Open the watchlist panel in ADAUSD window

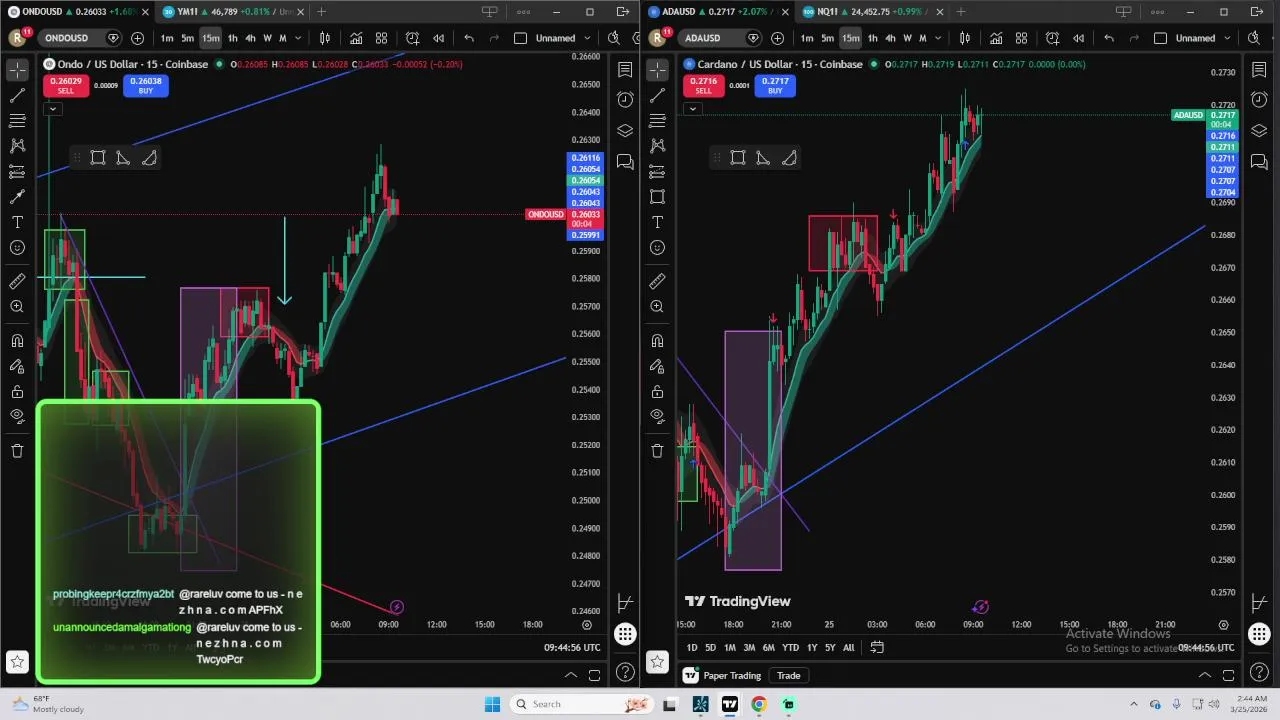pos(1259,70)
